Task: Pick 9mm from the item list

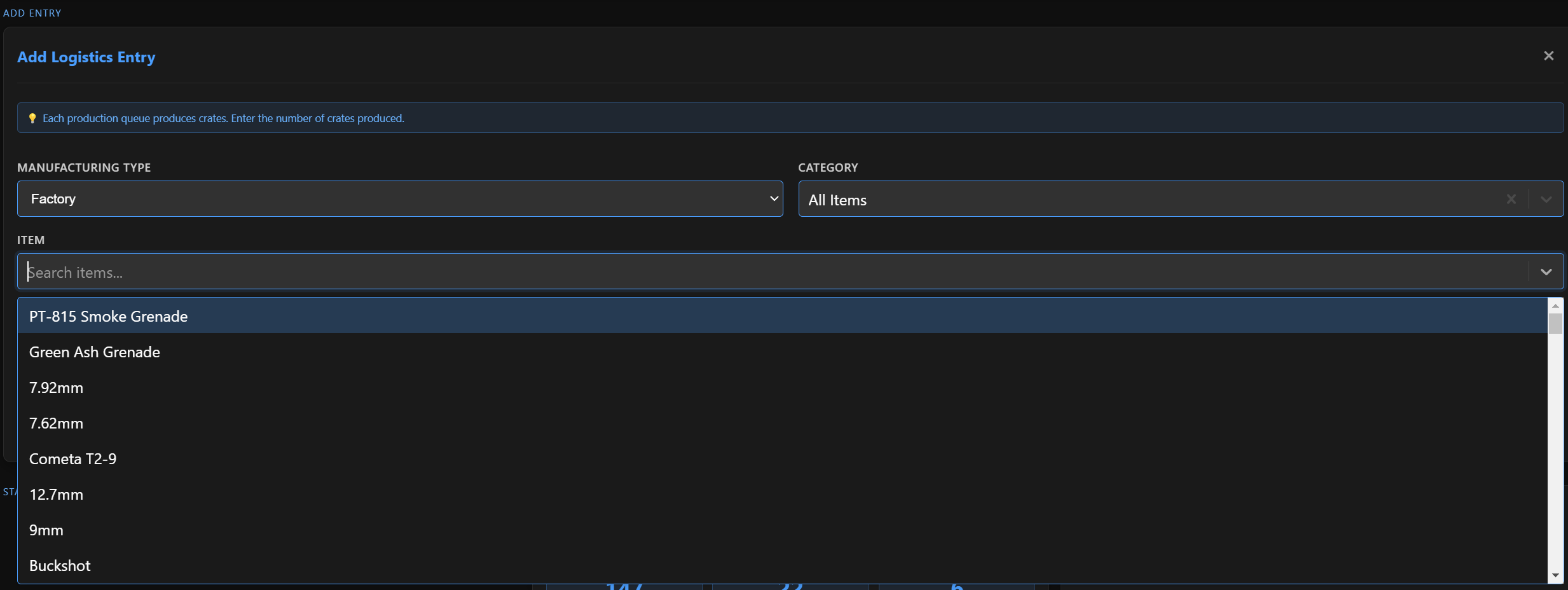Action: 46,530
